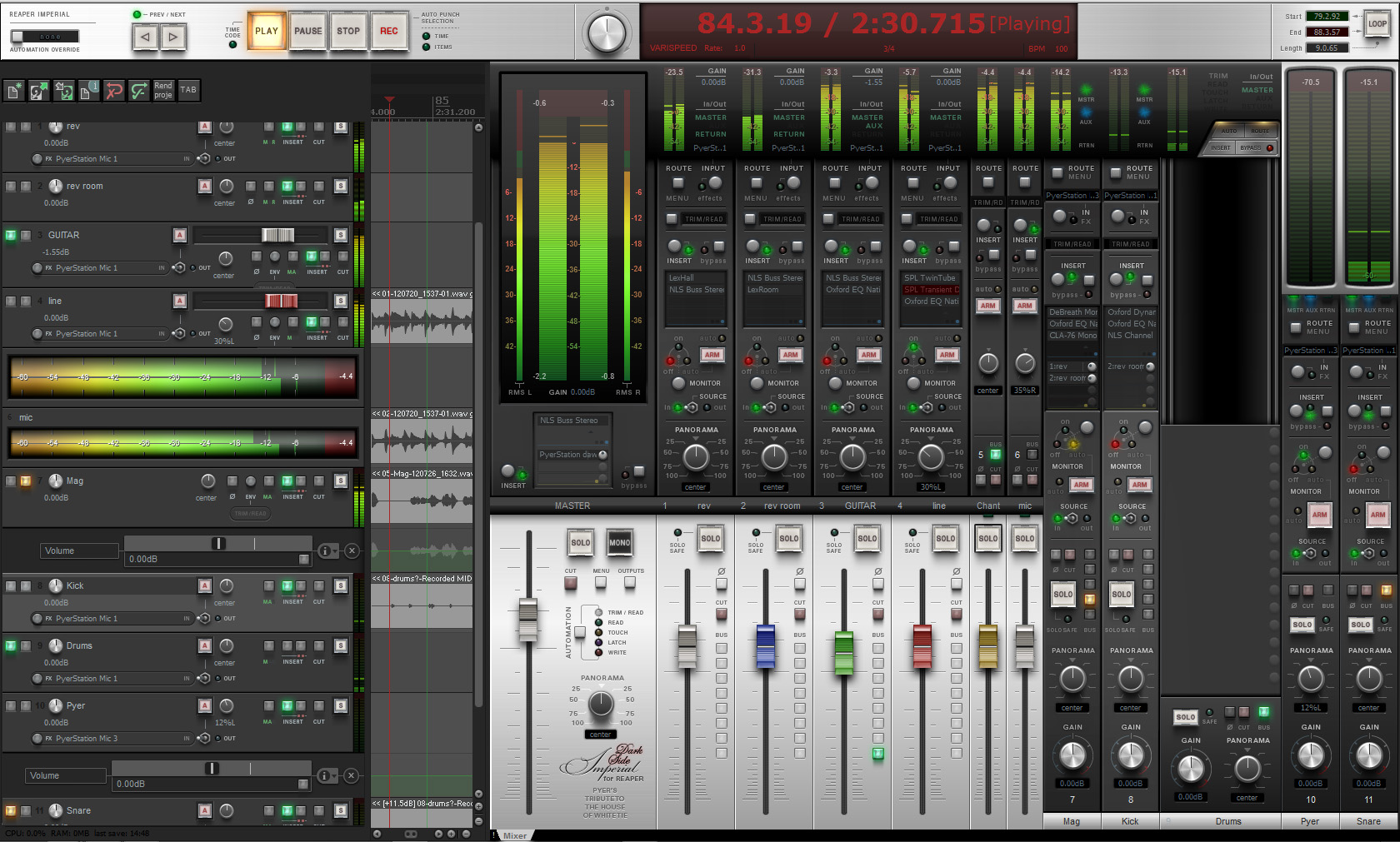1400x842 pixels.
Task: Click the Start time field showing 79.2.92
Action: [x=1327, y=17]
